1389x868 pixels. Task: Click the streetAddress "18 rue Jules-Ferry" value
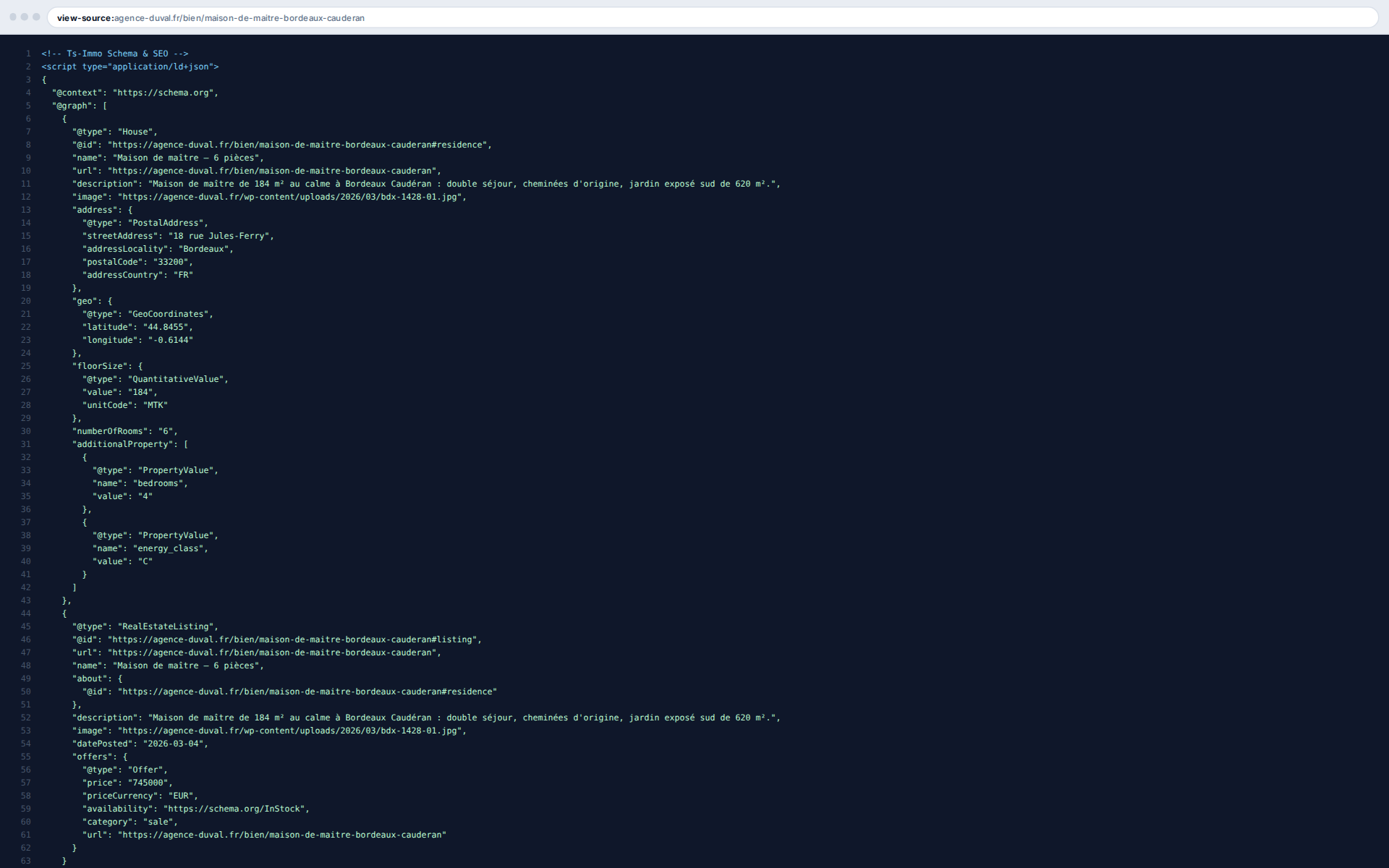pos(219,236)
